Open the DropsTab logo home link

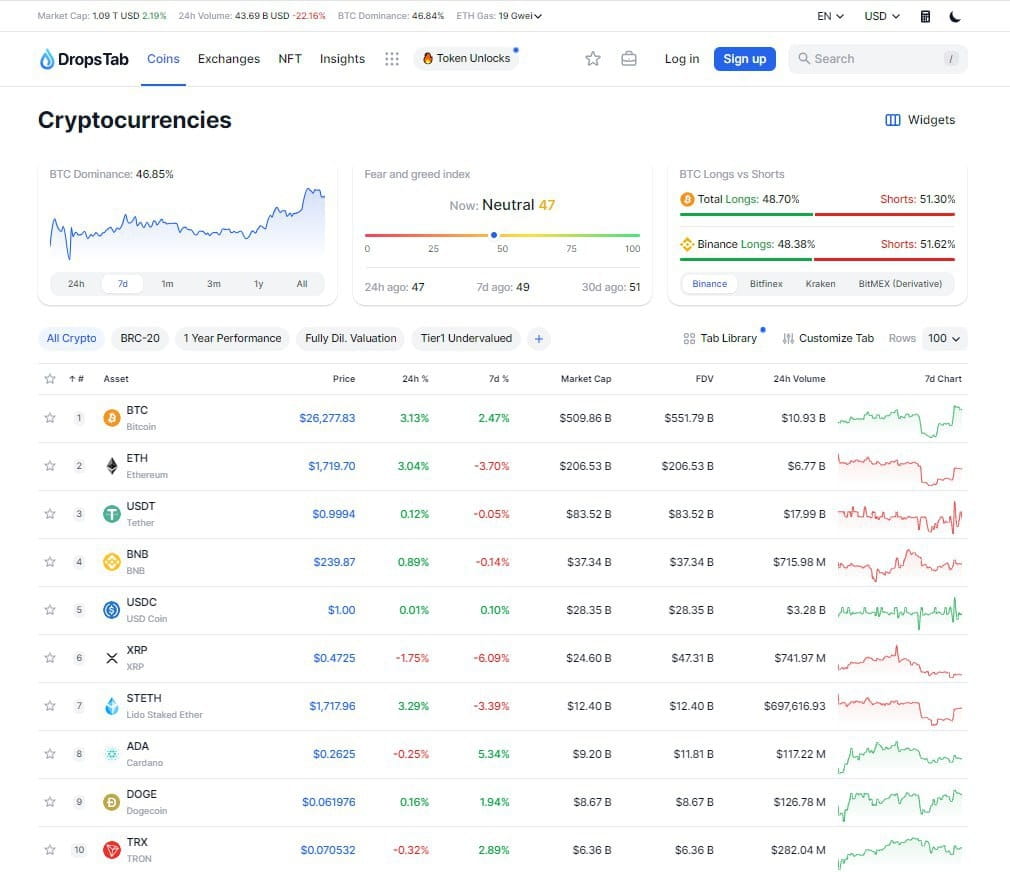(x=84, y=59)
